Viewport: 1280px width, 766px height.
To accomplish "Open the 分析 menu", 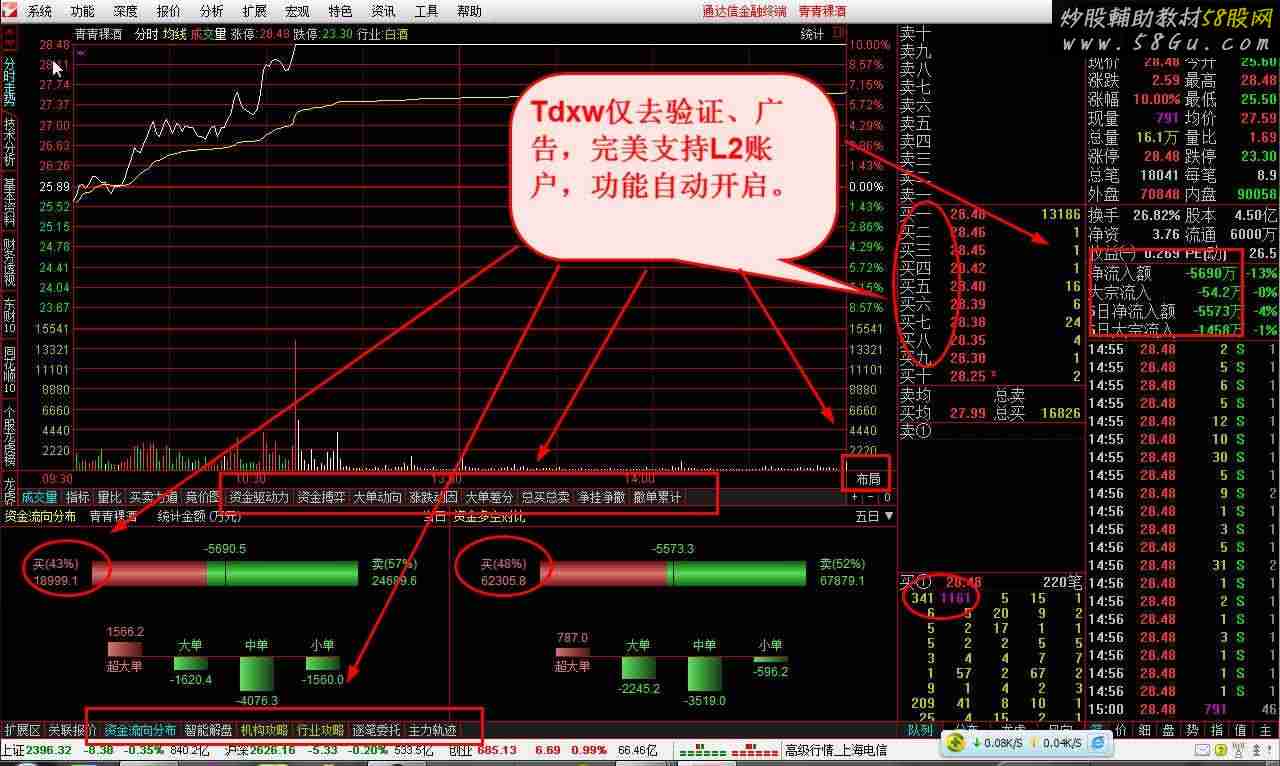I will click(211, 12).
